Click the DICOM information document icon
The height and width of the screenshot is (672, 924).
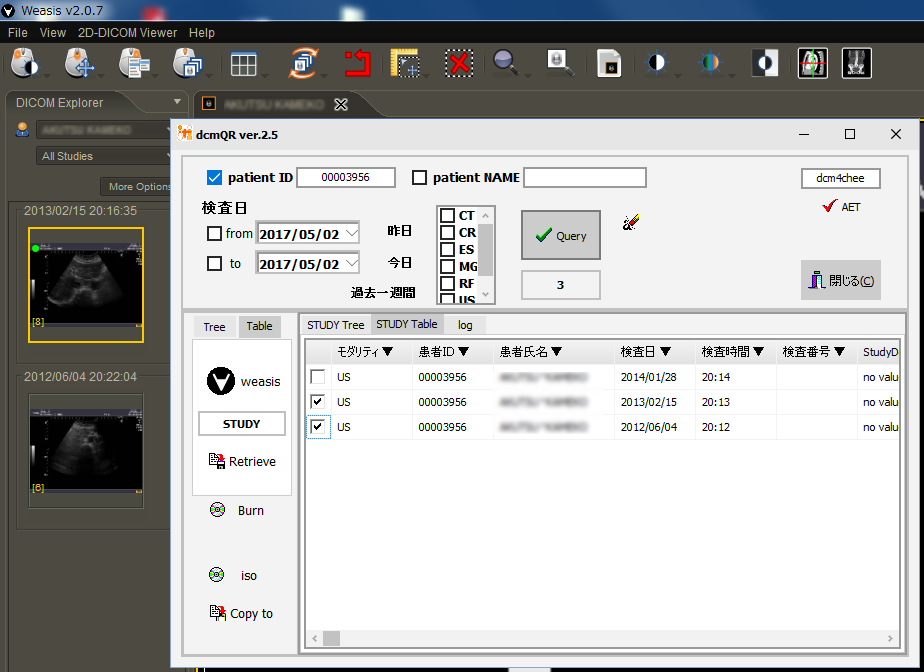[x=609, y=63]
